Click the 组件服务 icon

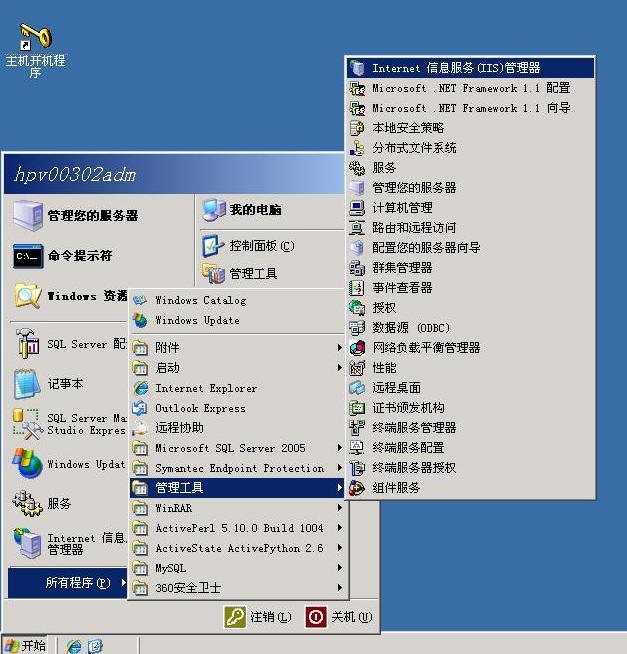coord(357,488)
